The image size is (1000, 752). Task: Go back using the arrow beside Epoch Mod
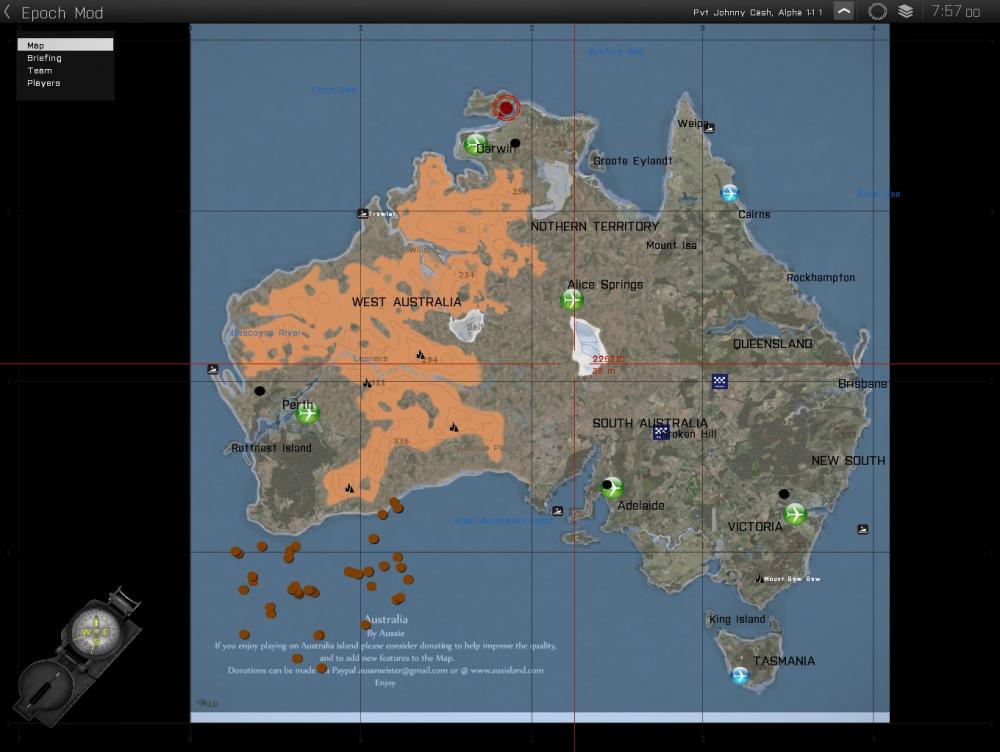[8, 12]
